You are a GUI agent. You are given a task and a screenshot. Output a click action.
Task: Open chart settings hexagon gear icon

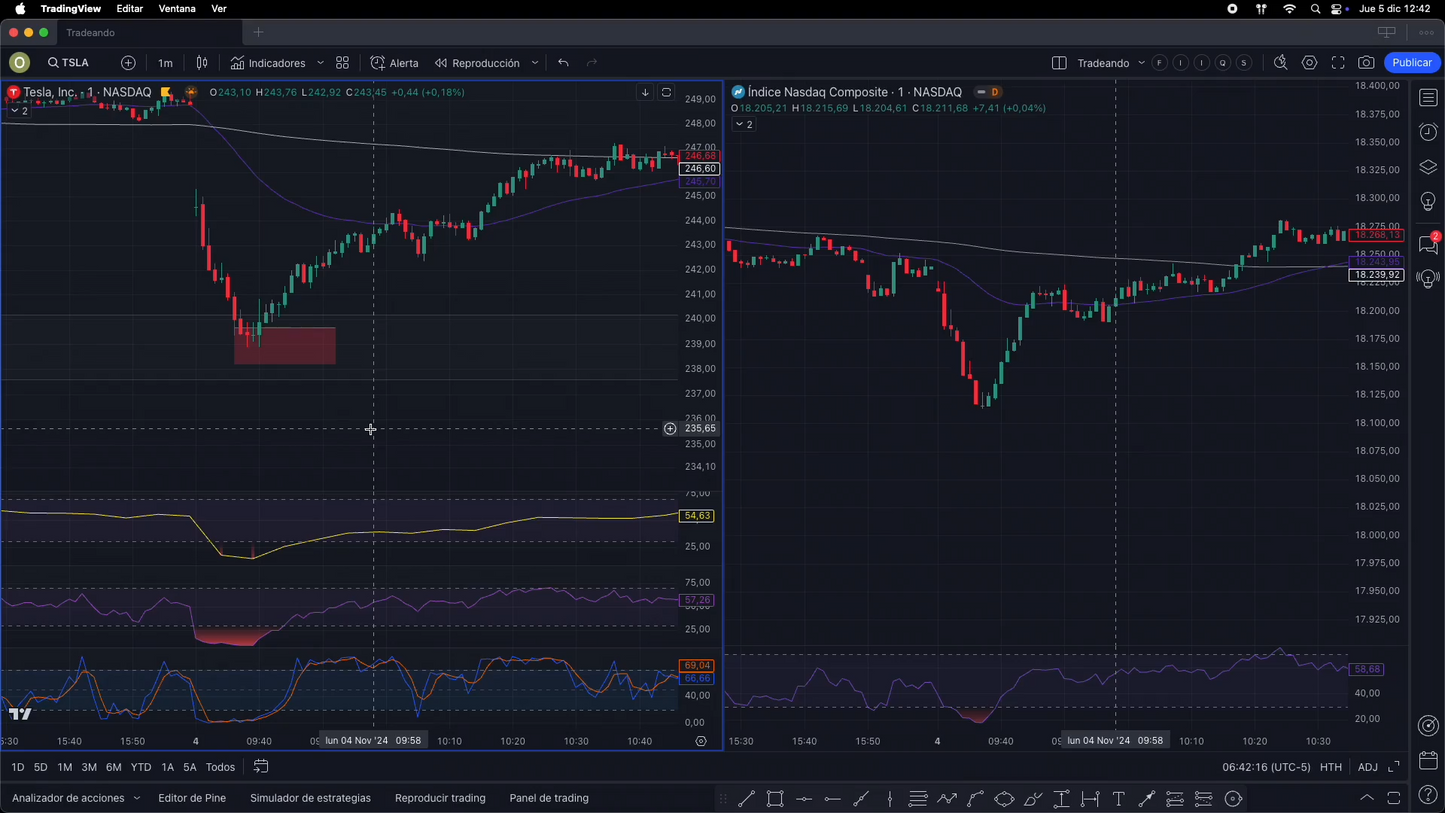(1309, 63)
